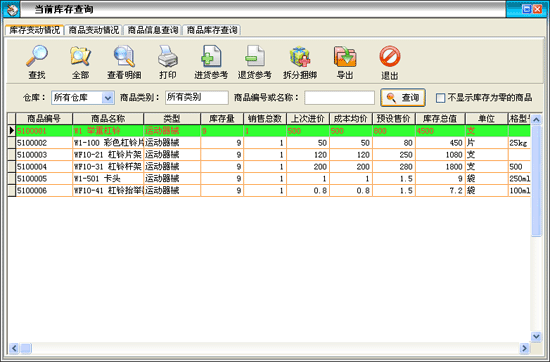The width and height of the screenshot is (550, 362).
Task: Click spec cell 250ml
Action: coord(519,179)
